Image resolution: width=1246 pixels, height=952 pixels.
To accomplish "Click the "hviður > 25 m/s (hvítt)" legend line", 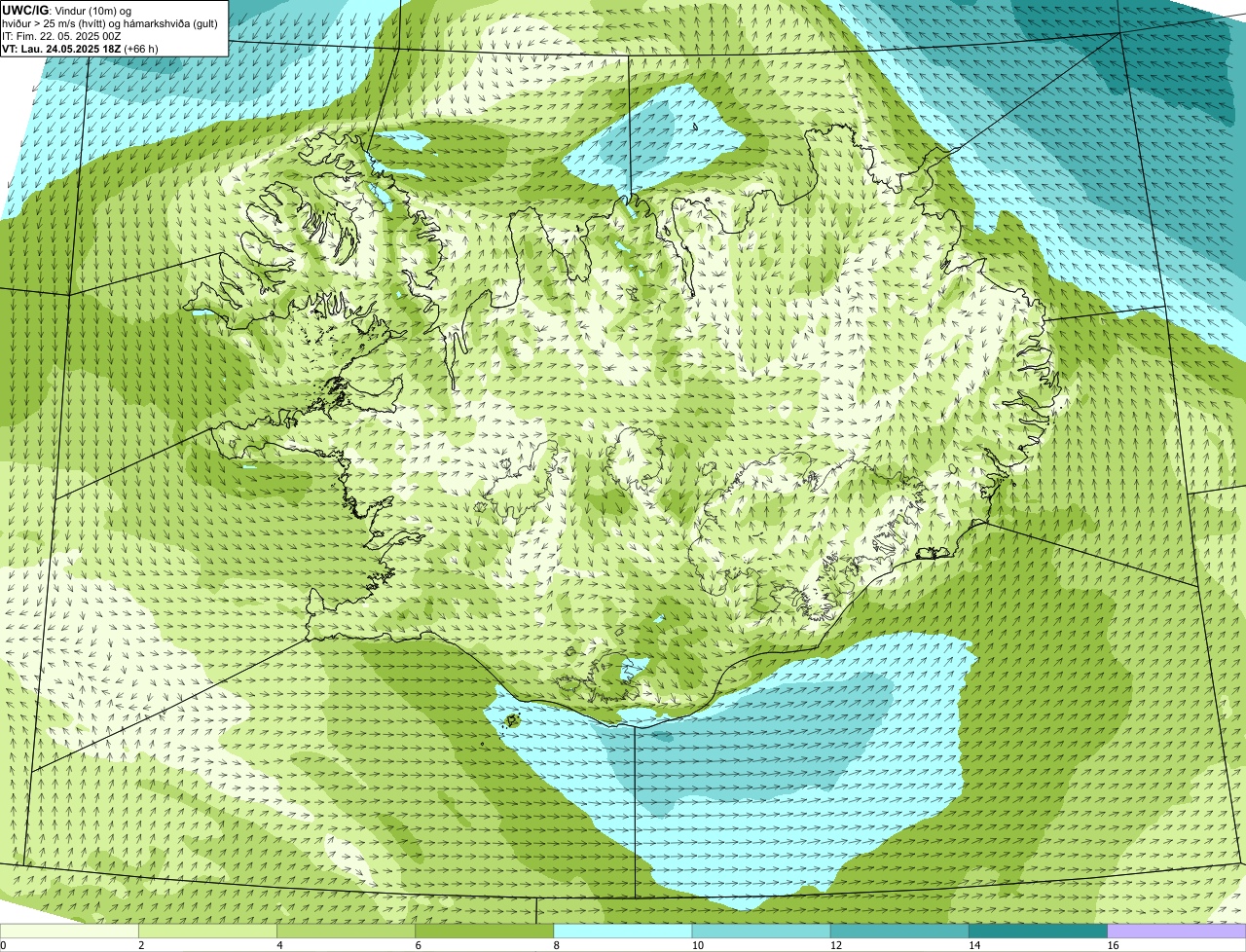I will (111, 22).
